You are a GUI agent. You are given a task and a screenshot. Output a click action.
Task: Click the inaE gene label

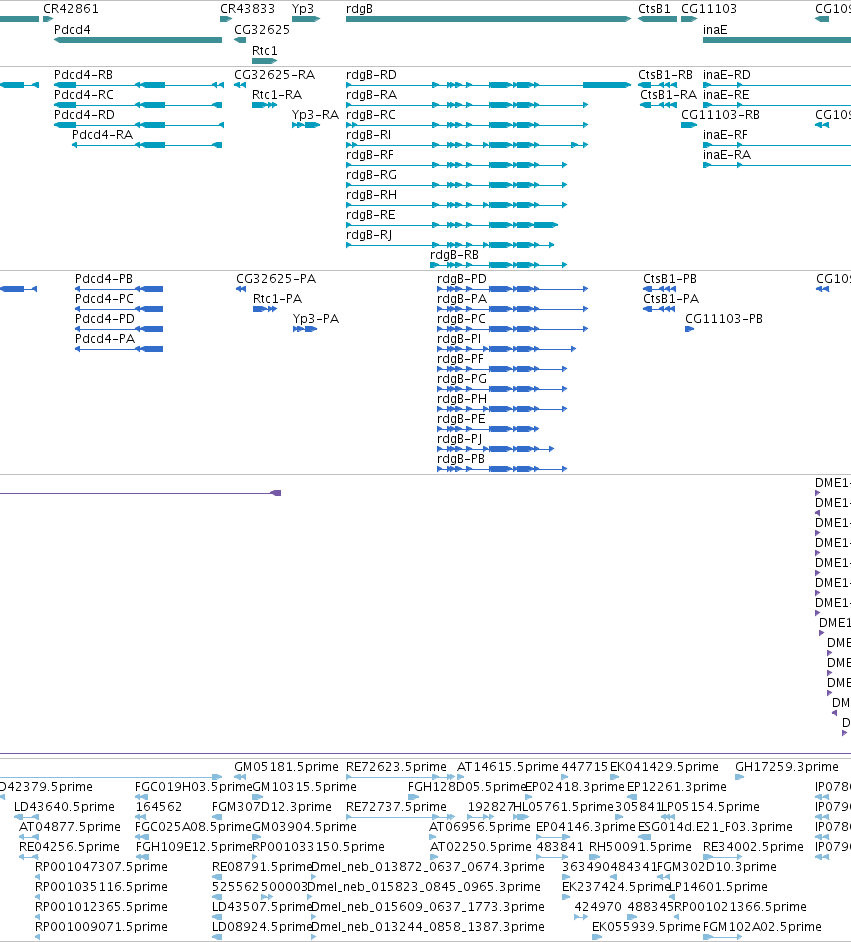pos(715,29)
